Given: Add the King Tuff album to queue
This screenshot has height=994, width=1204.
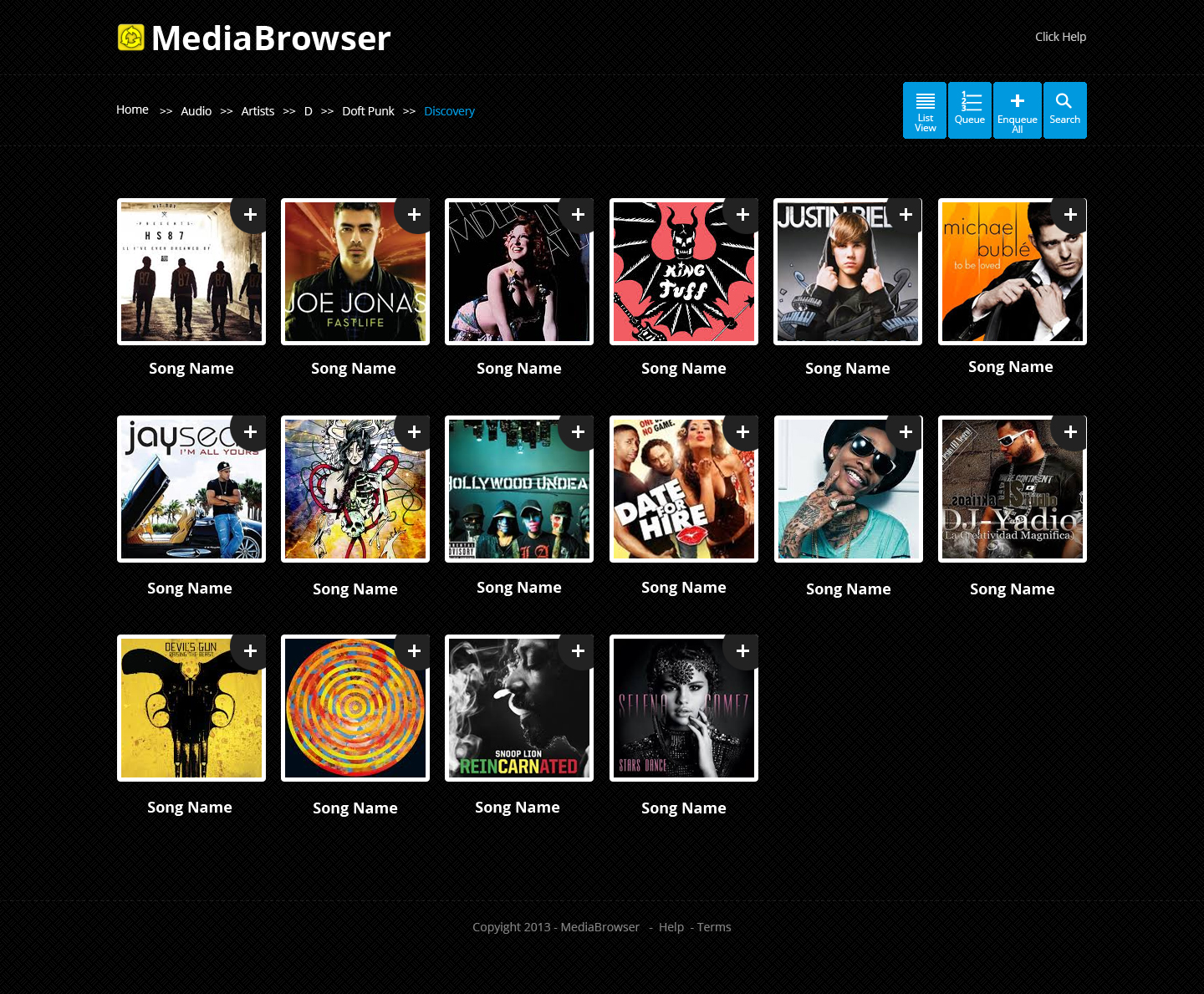Looking at the screenshot, I should 742,215.
